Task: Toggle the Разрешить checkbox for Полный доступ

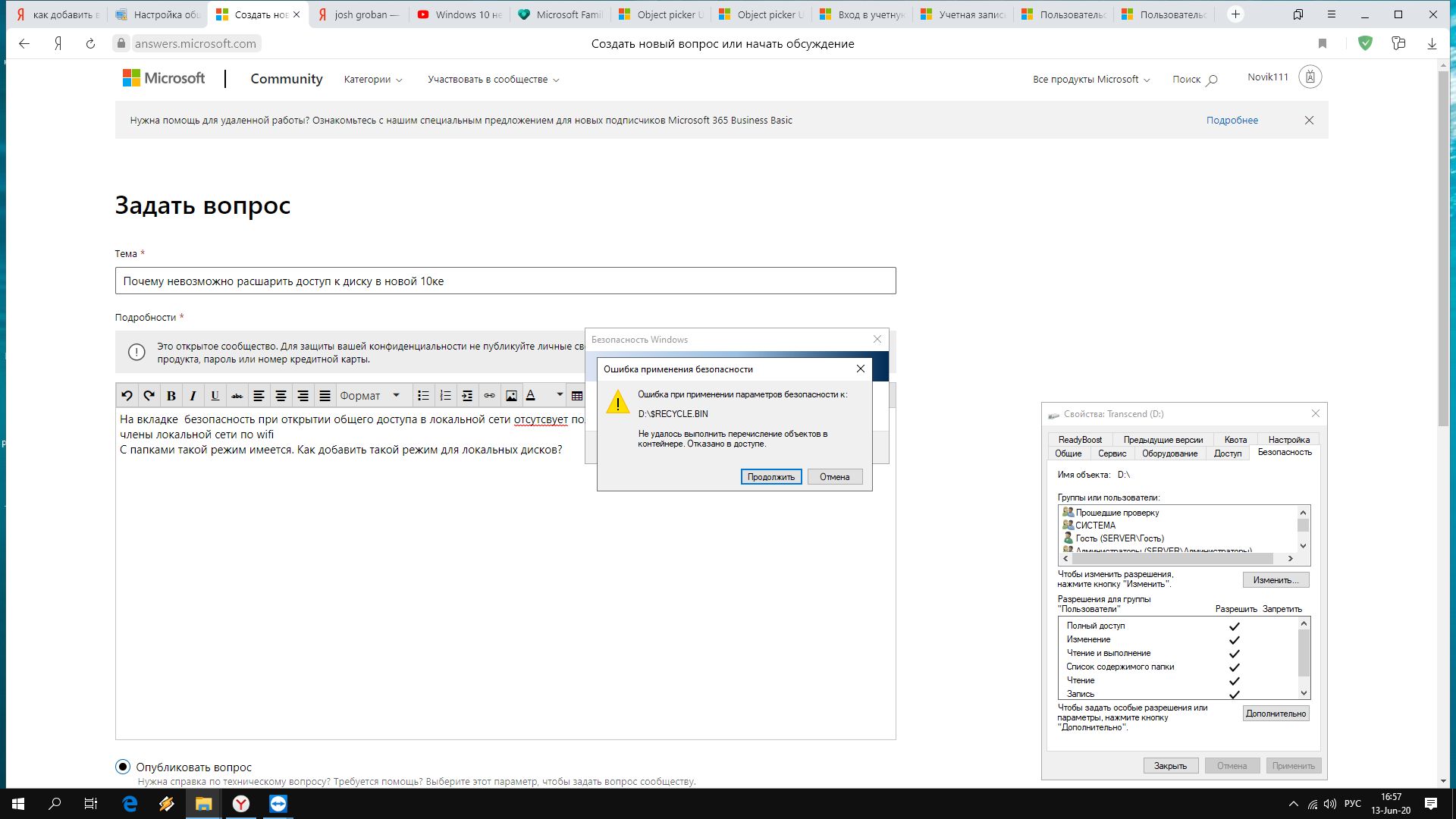Action: click(1234, 625)
